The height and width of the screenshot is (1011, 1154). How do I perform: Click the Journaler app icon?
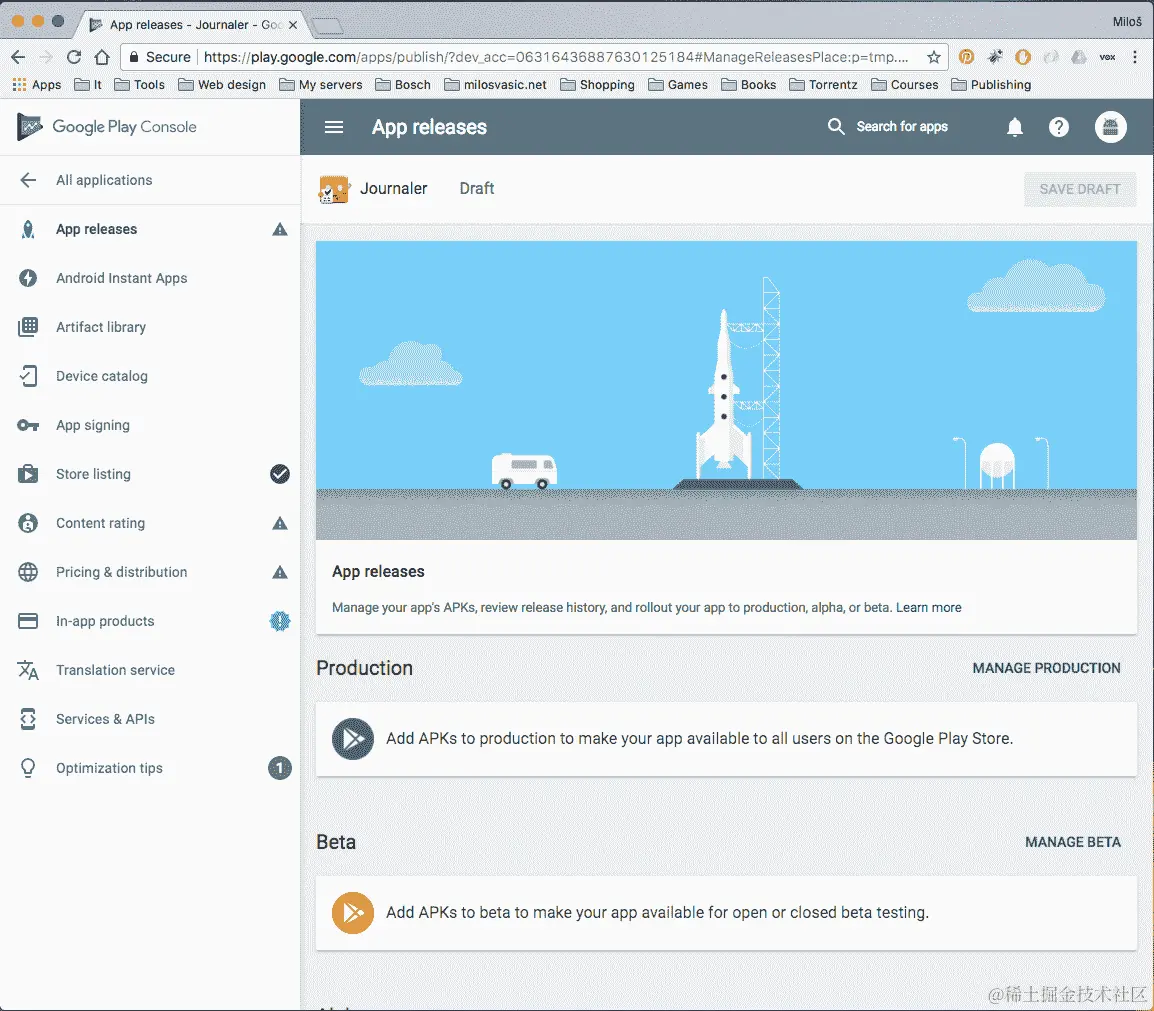click(x=333, y=189)
